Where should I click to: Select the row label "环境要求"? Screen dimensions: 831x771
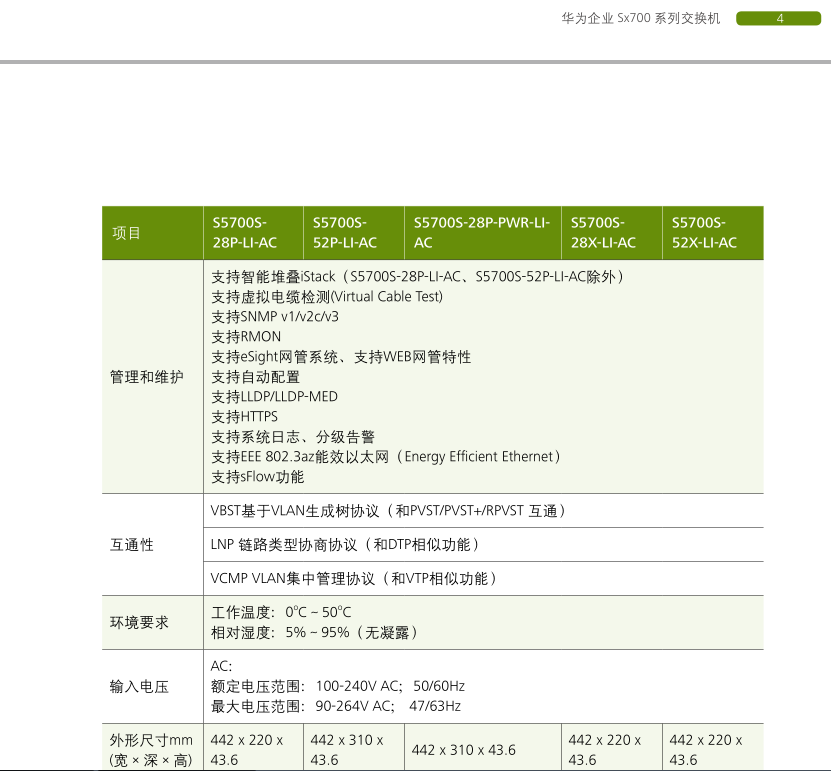[139, 623]
